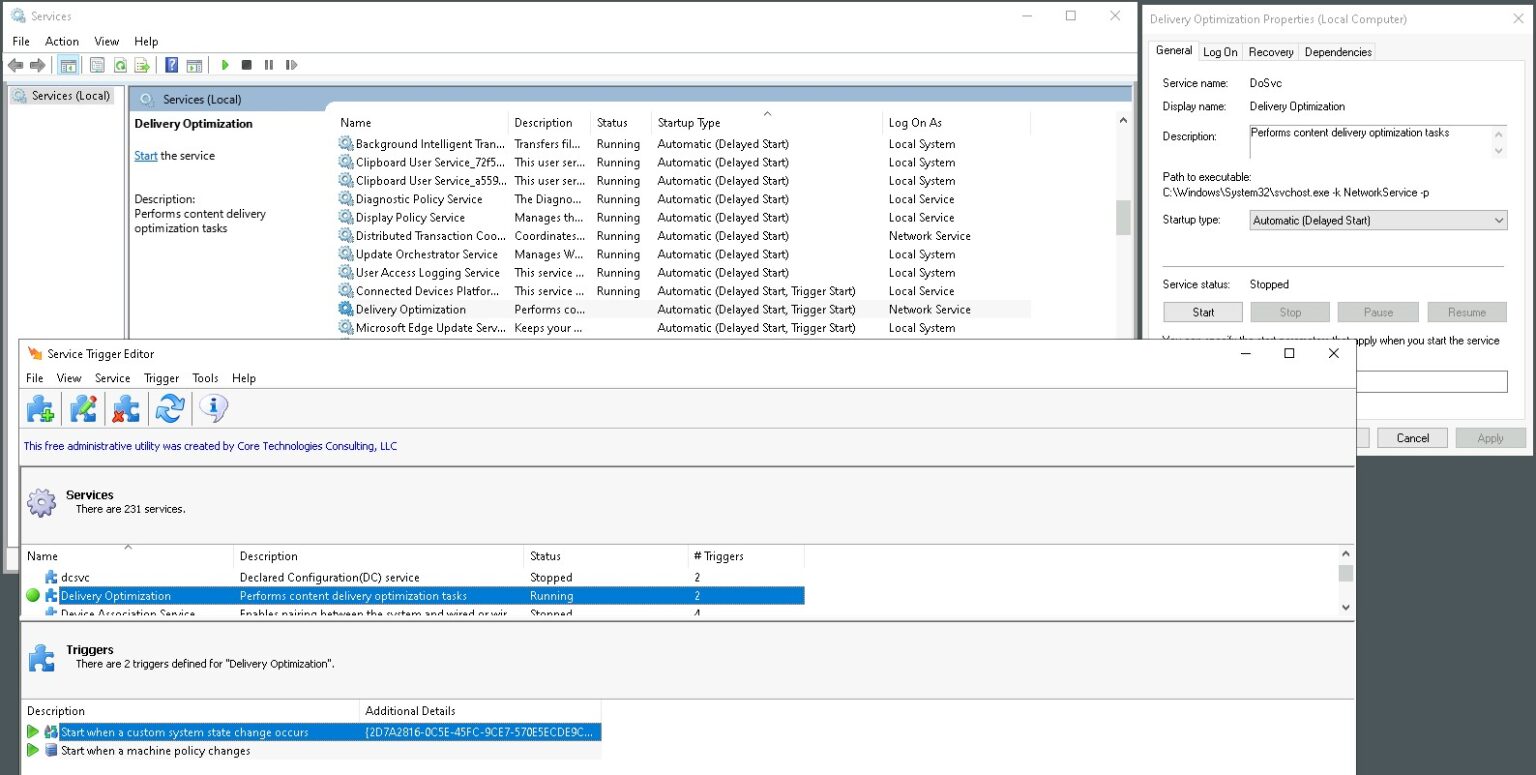Stop the service with the black square icon
This screenshot has width=1536, height=775.
click(x=246, y=64)
